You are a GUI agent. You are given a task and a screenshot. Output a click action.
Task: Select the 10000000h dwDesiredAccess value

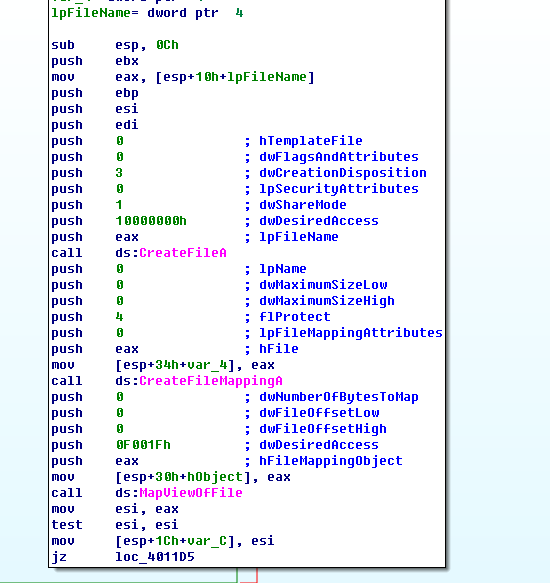[x=151, y=221]
